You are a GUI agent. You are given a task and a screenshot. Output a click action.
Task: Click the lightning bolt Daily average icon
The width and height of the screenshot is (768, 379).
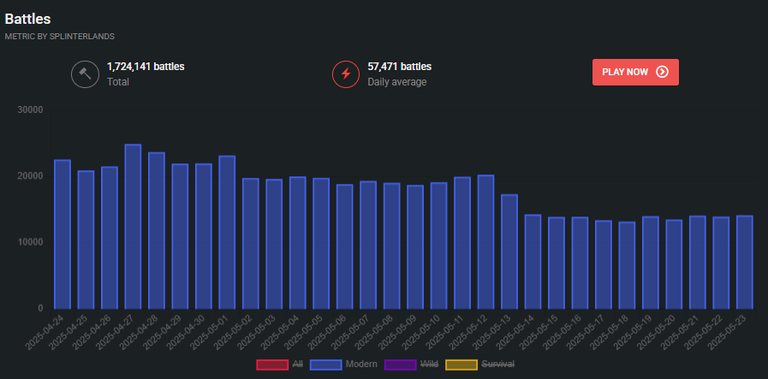point(346,74)
